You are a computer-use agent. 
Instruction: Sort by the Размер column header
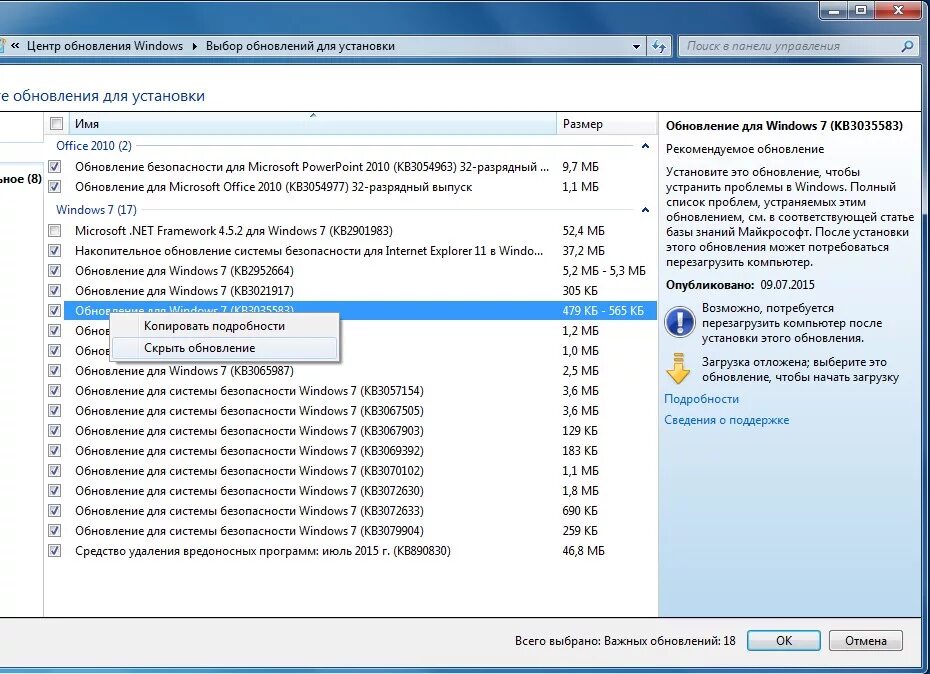(x=607, y=123)
